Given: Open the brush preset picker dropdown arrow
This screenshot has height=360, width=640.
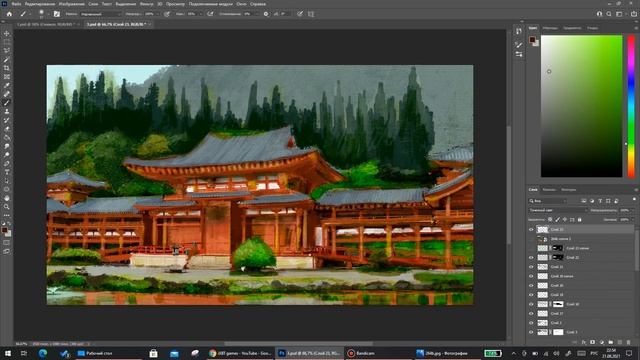Looking at the screenshot, I should [48, 14].
